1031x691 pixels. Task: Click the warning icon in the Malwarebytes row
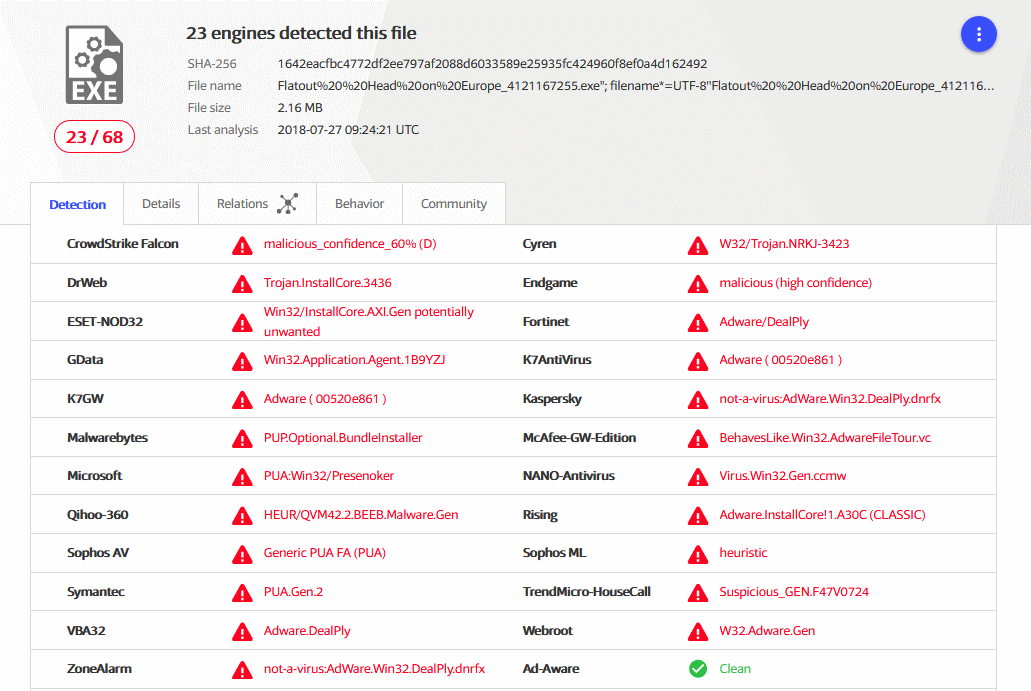242,439
